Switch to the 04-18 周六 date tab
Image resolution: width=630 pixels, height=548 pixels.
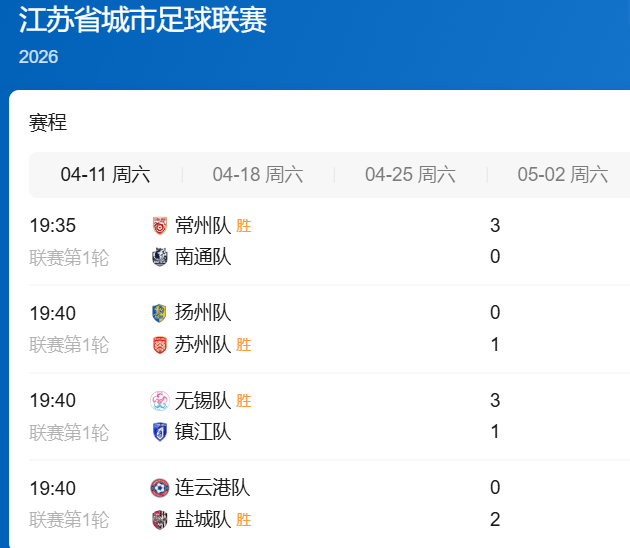[257, 175]
